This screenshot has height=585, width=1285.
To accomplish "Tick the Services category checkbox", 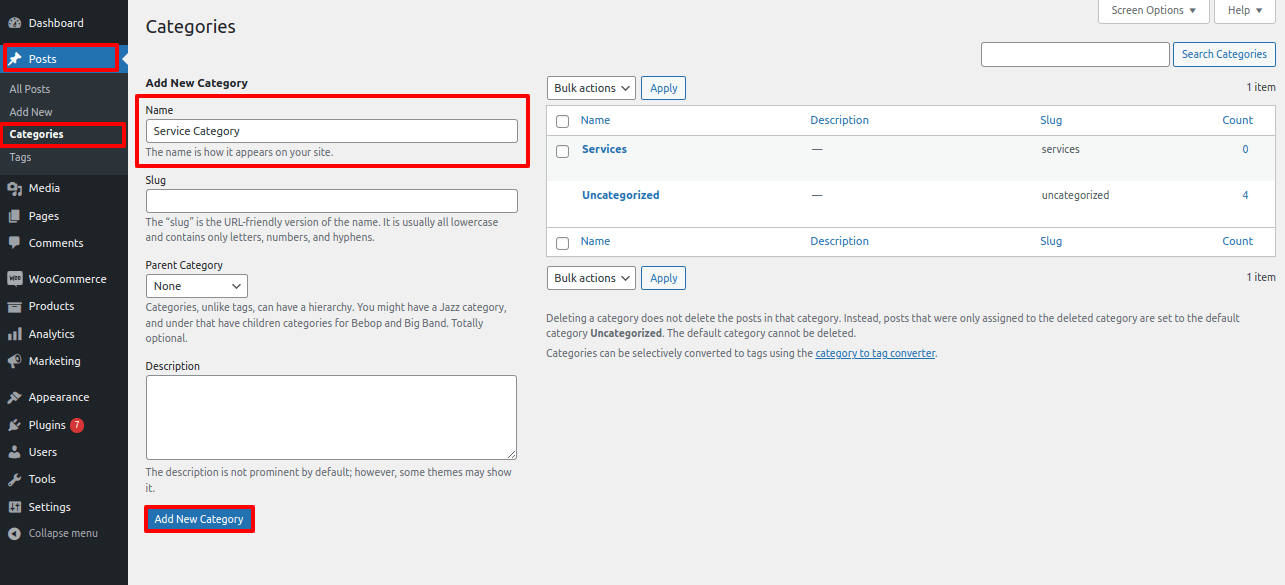I will tap(562, 151).
